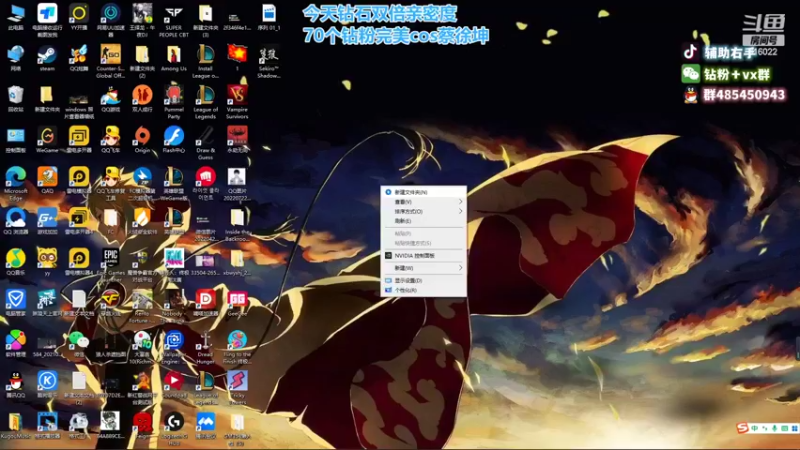Select the WeGame shortcut
800x450 pixels.
click(x=47, y=140)
